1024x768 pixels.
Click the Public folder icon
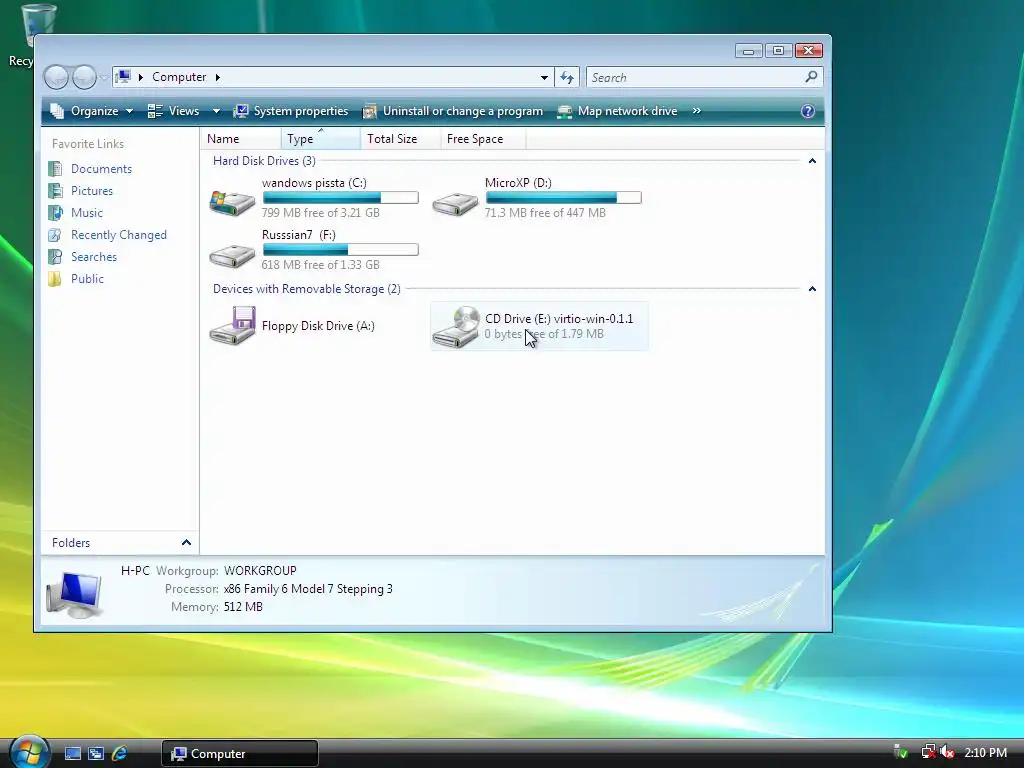(56, 279)
